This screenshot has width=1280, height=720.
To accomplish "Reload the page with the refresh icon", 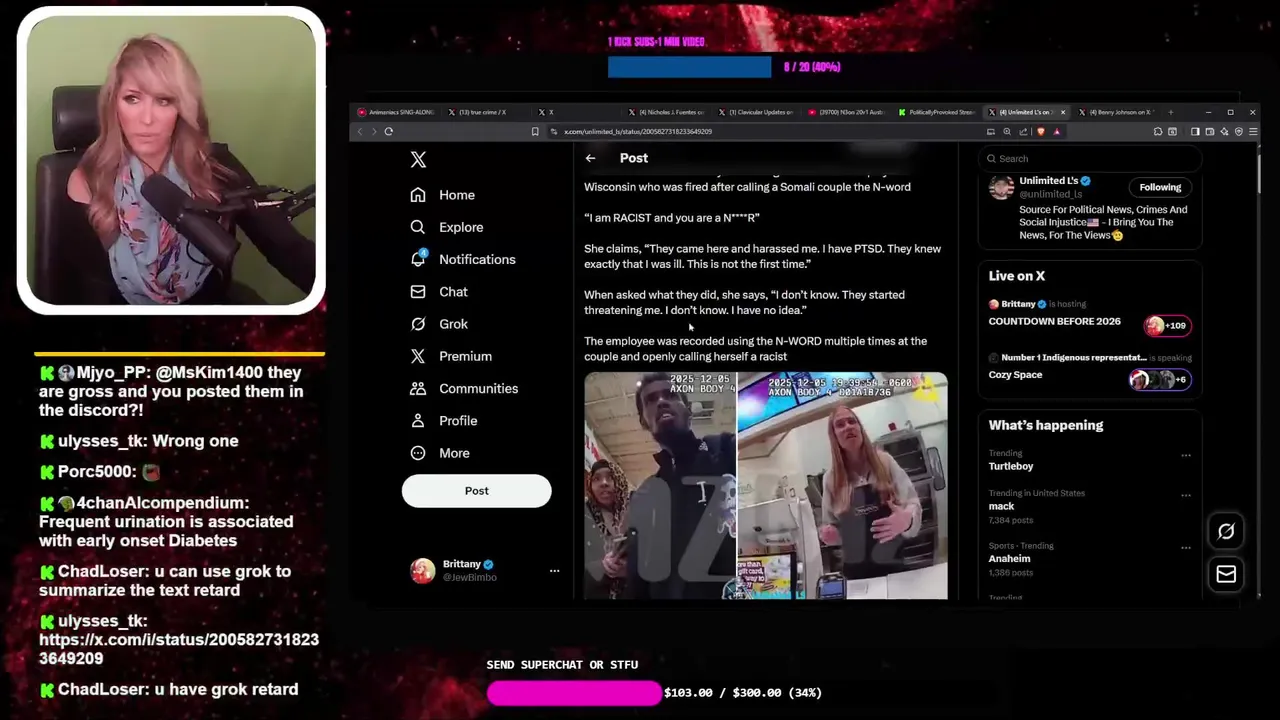I will (x=389, y=131).
